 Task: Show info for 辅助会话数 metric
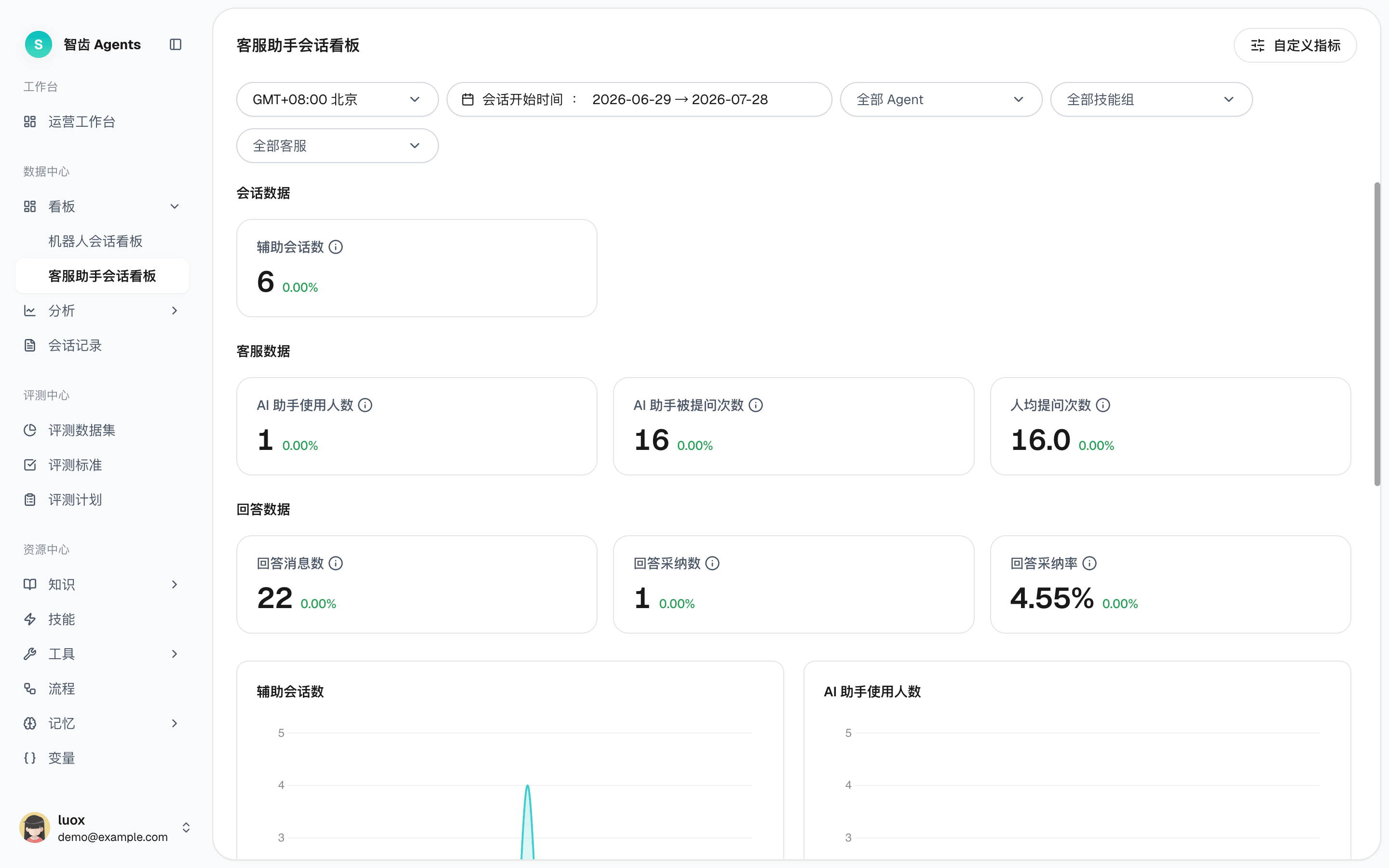[336, 247]
